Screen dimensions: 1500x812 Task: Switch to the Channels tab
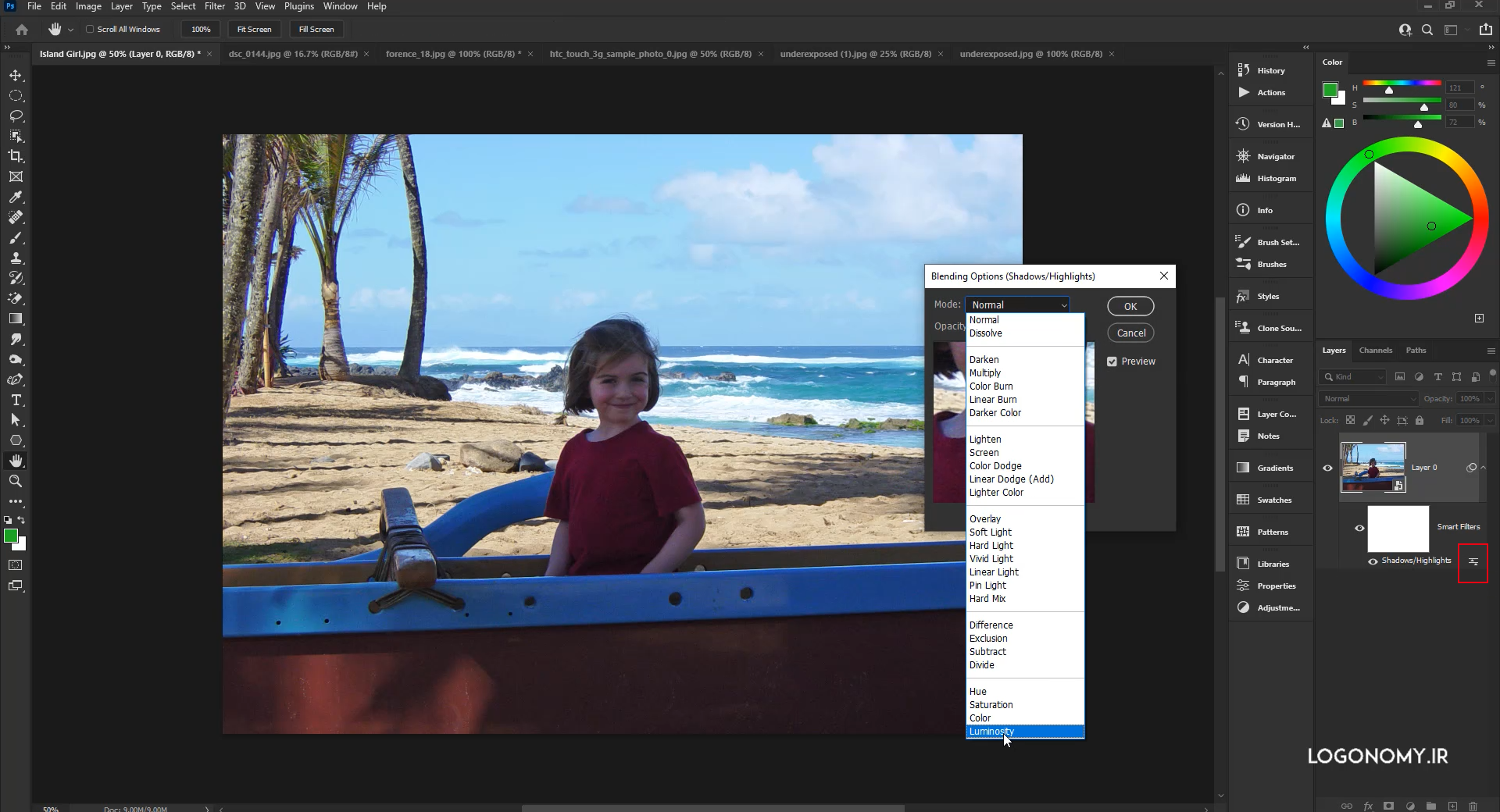click(1375, 351)
